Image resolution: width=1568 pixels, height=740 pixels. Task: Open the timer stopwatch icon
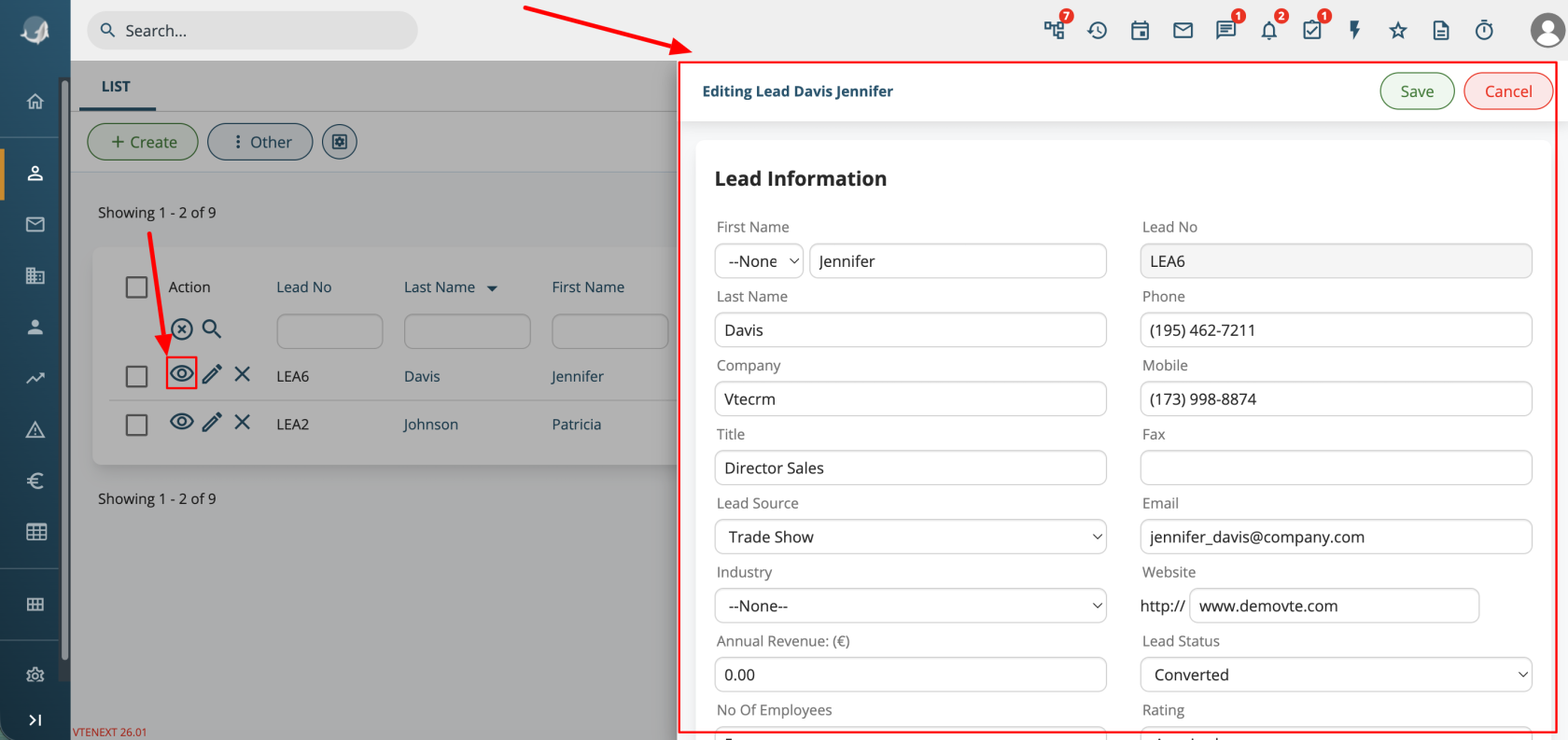pos(1484,31)
